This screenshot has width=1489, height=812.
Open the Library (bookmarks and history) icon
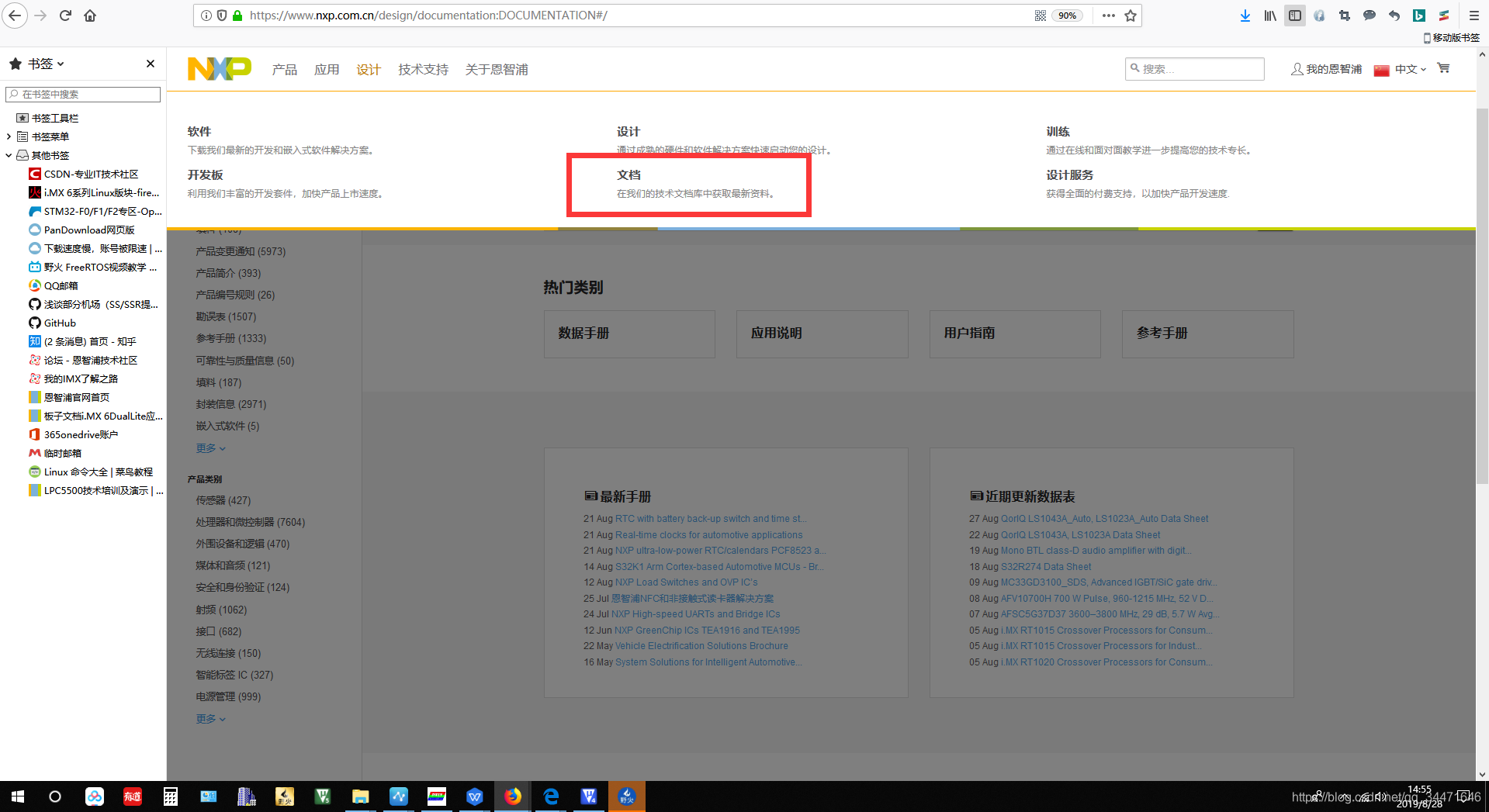1270,16
